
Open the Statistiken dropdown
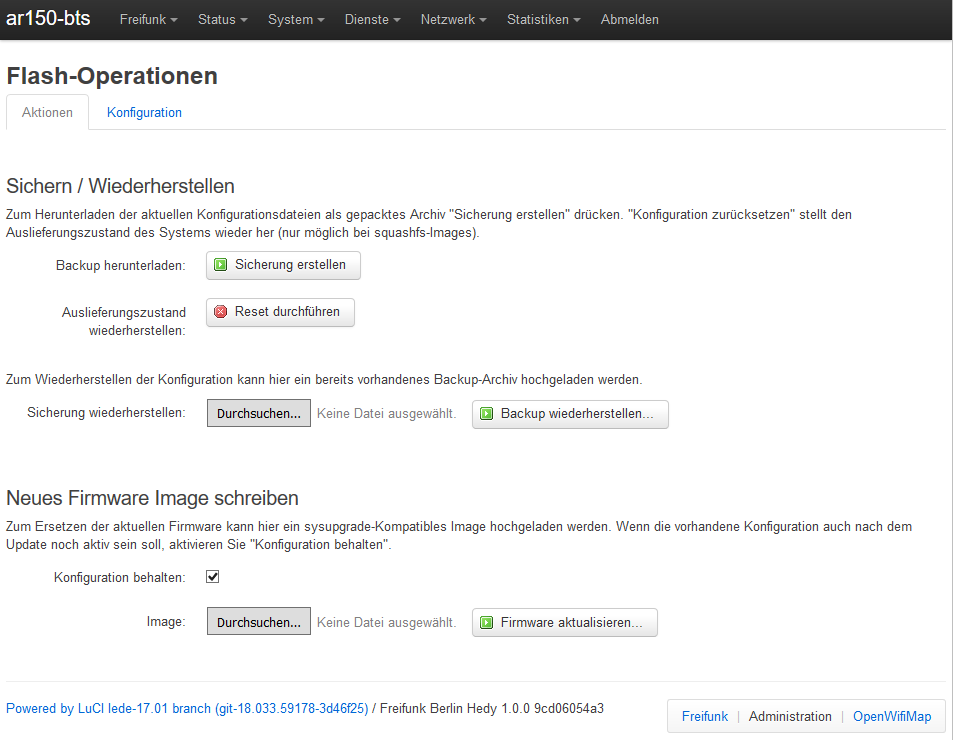point(543,20)
